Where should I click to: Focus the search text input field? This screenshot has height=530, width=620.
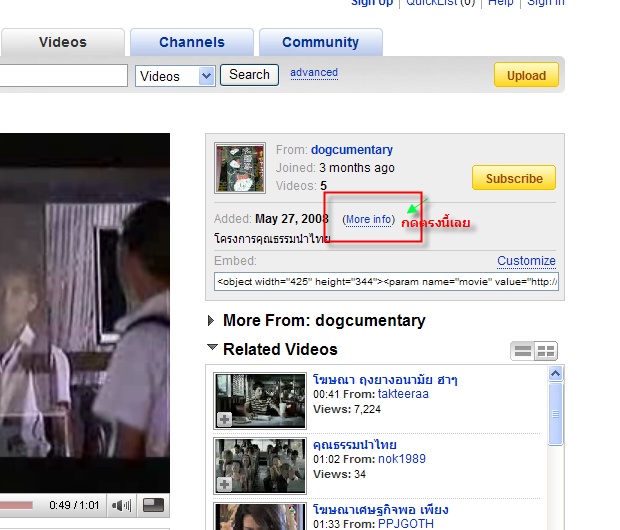[63, 75]
